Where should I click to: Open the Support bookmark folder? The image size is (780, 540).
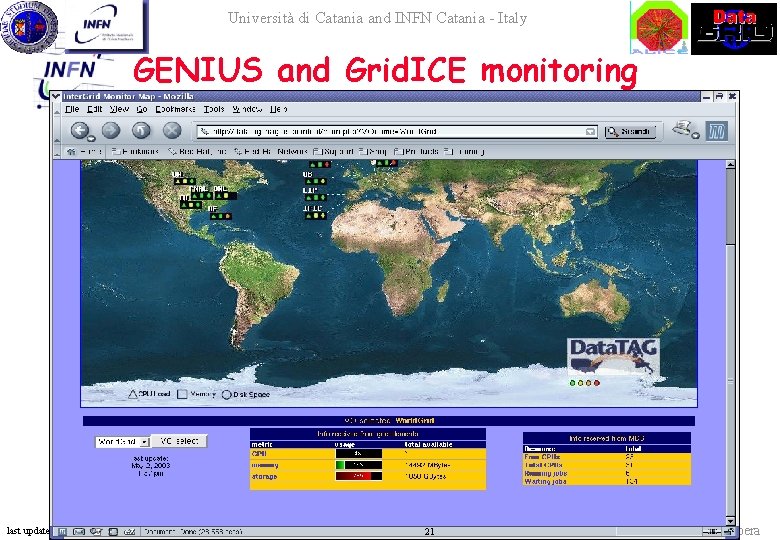click(334, 151)
